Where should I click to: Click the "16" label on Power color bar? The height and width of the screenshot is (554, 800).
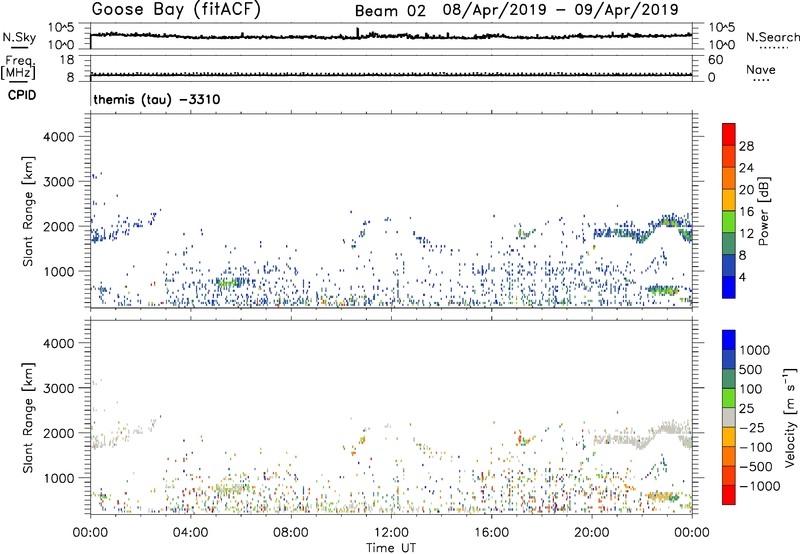pos(746,212)
